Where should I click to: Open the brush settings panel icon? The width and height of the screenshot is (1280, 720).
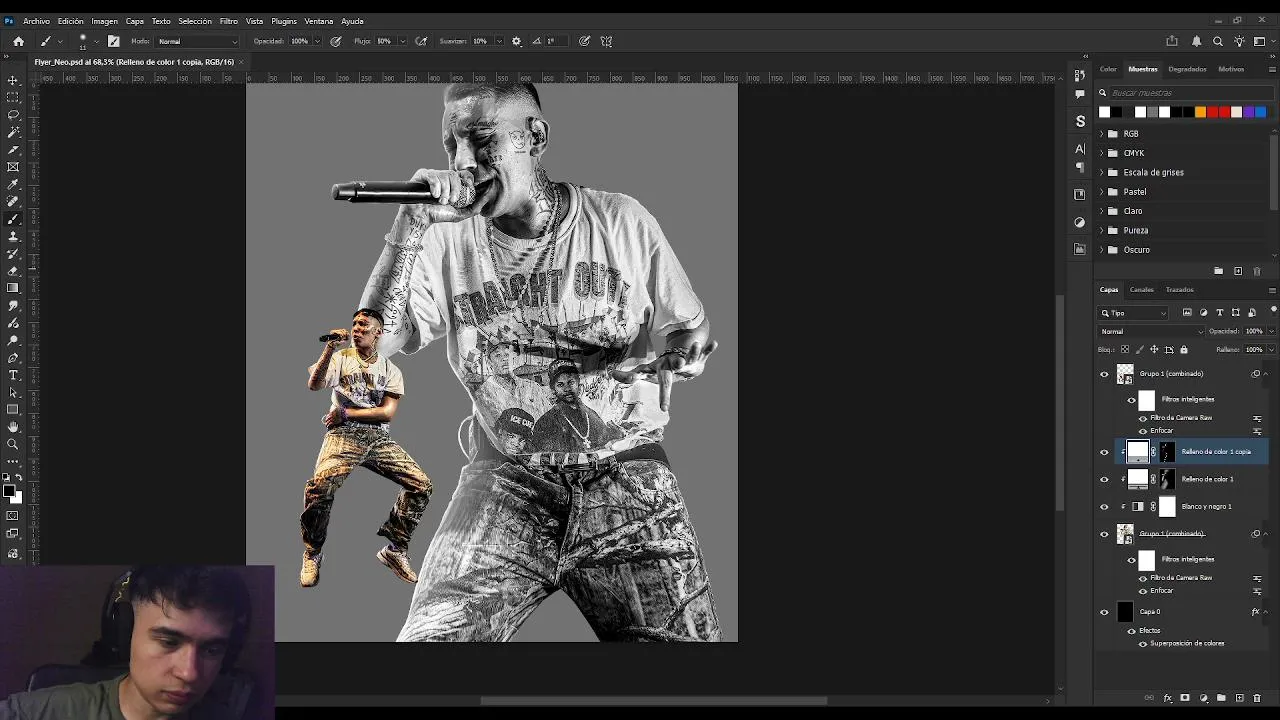(x=113, y=41)
